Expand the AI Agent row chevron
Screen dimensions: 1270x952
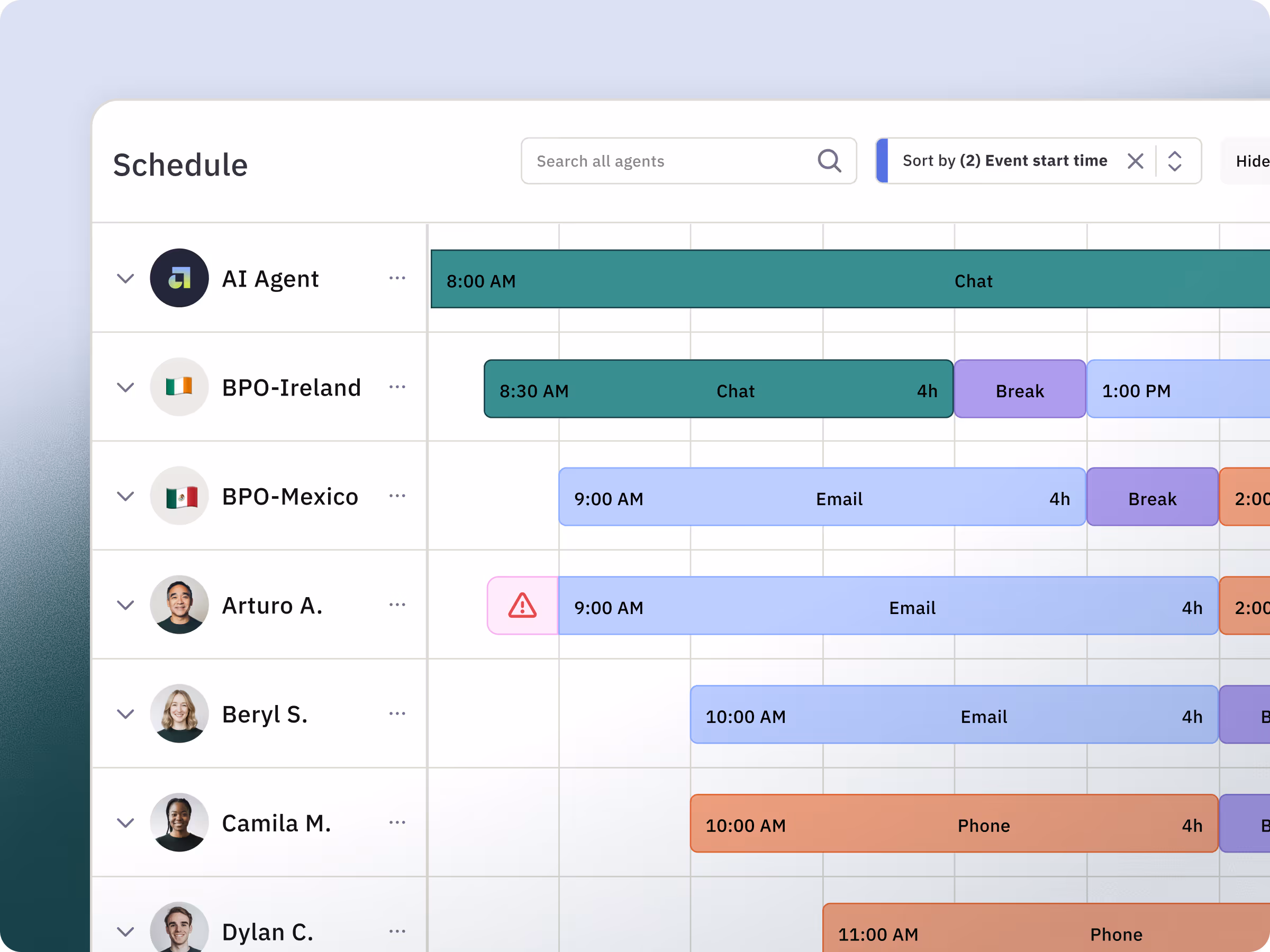(x=126, y=279)
